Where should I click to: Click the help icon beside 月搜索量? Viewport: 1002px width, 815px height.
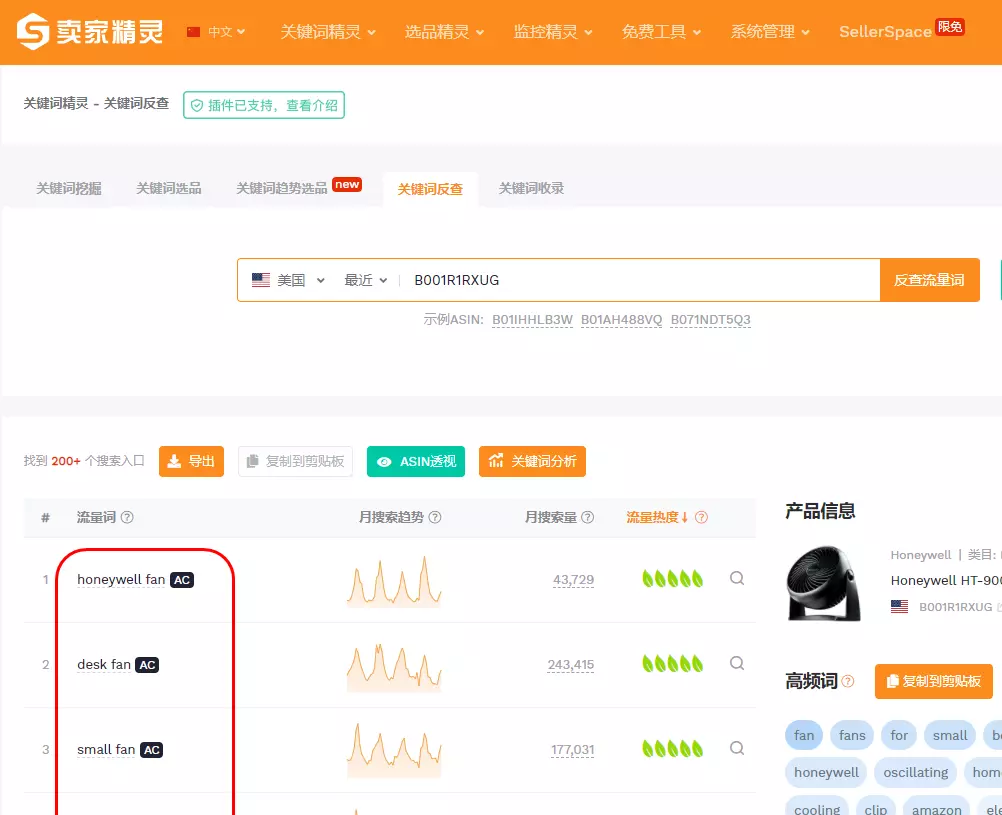588,517
